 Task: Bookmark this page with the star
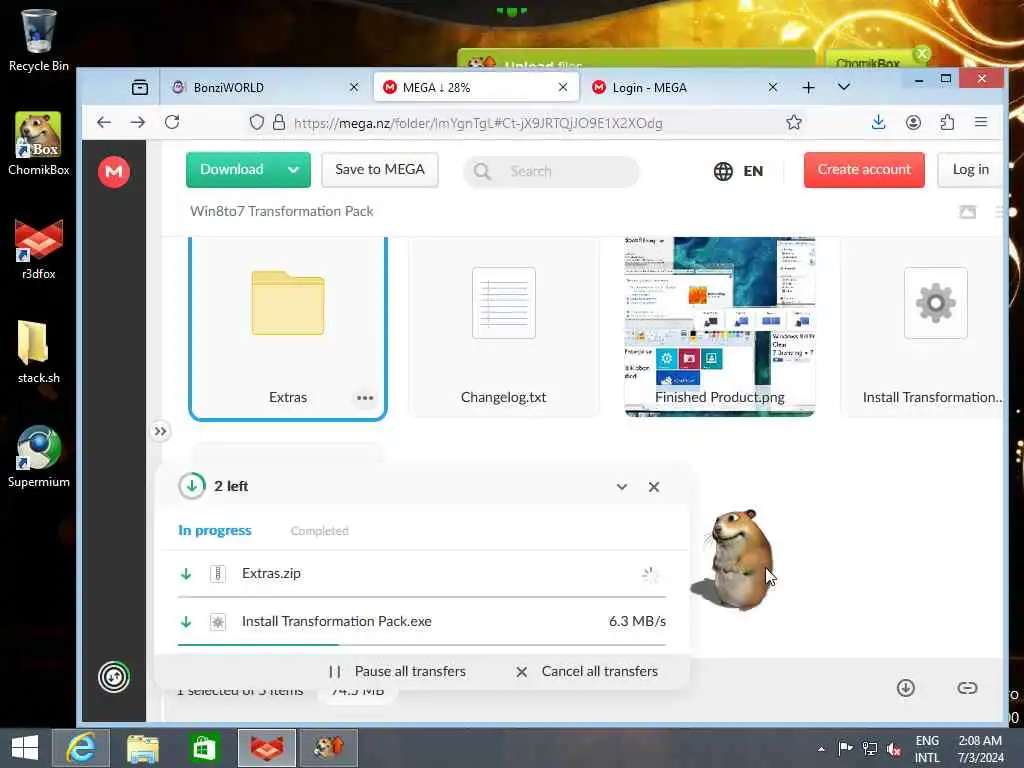click(x=793, y=122)
